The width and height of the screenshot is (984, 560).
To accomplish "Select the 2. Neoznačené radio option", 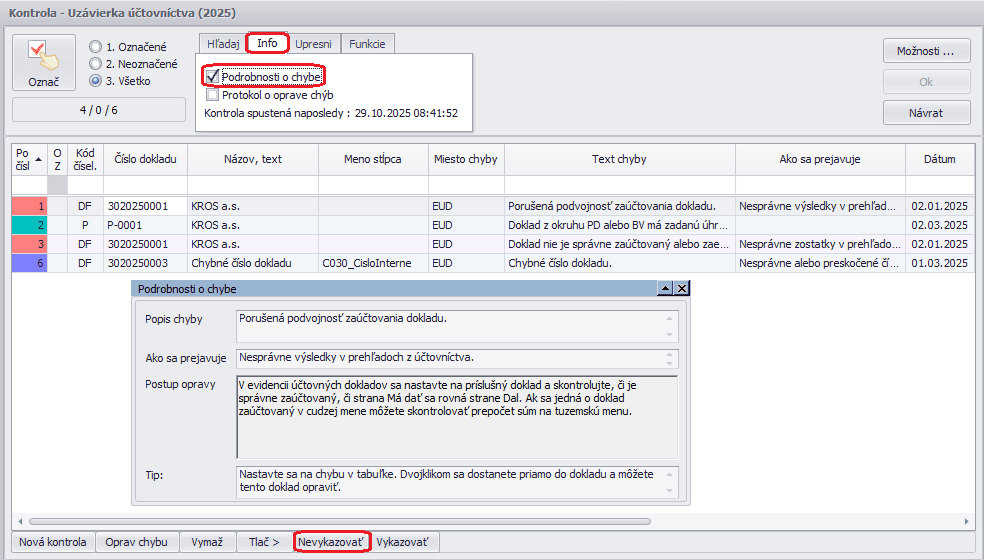I will point(96,64).
